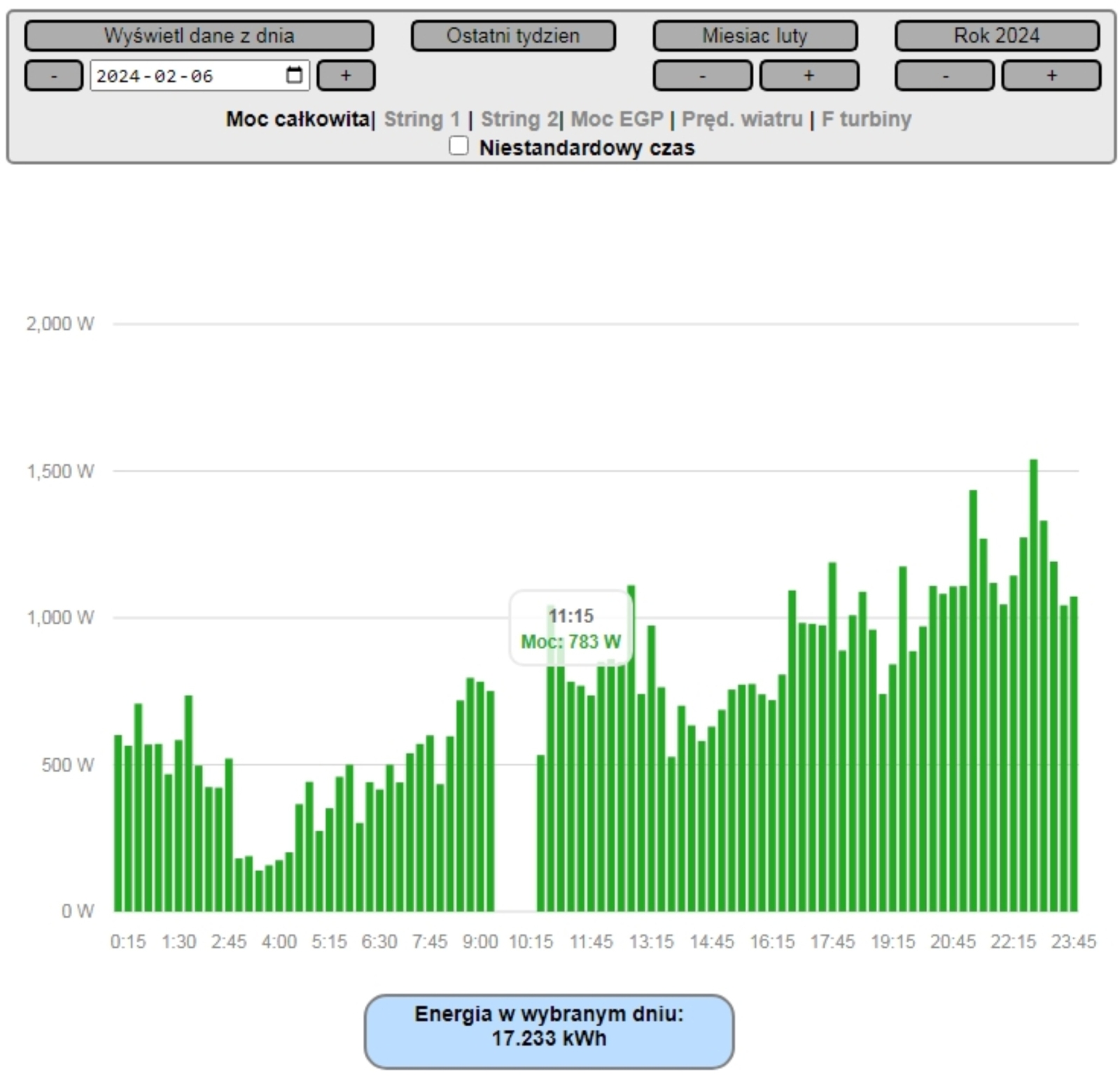This screenshot has width=1120, height=1076.
Task: Advance to next year with plus button
Action: point(1051,76)
